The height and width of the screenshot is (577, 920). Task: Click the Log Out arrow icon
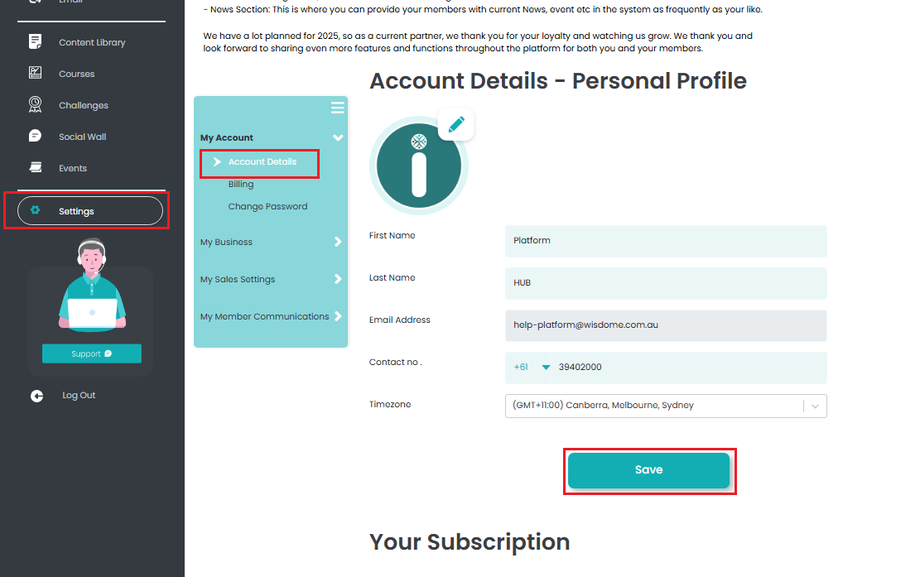pyautogui.click(x=37, y=396)
